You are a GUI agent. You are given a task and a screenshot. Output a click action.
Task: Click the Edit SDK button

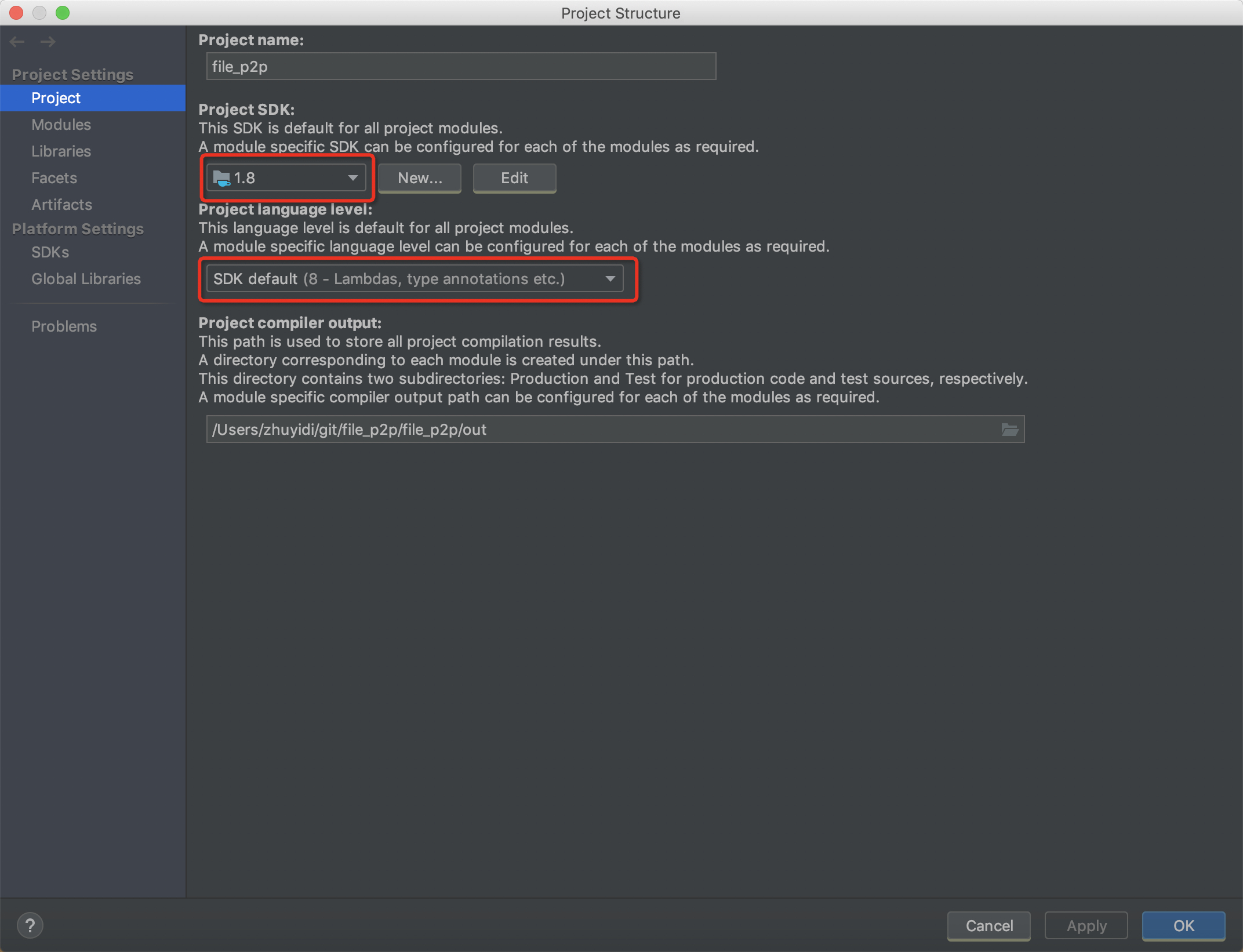[x=515, y=178]
